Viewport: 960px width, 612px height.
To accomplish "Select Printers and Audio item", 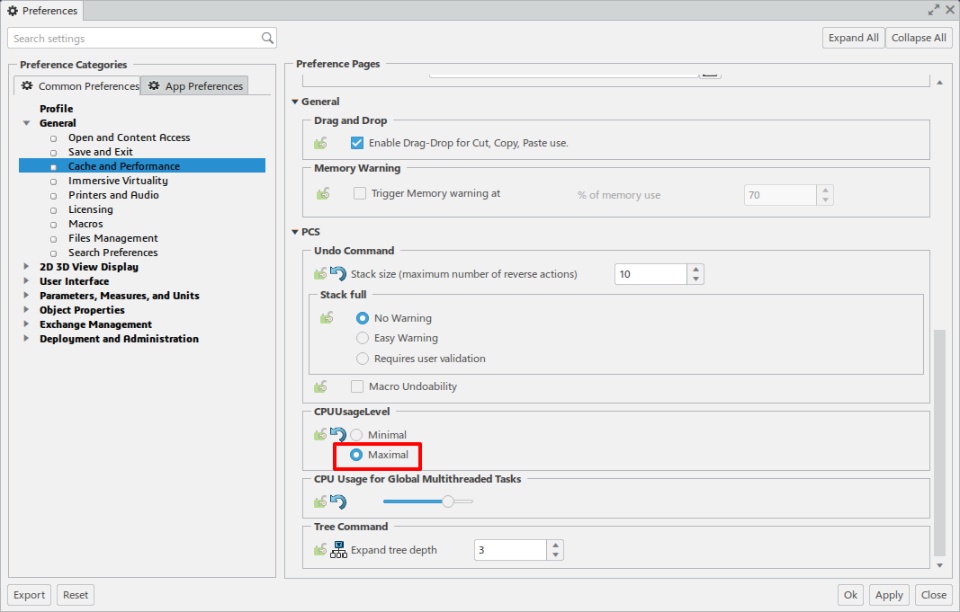I will click(113, 195).
